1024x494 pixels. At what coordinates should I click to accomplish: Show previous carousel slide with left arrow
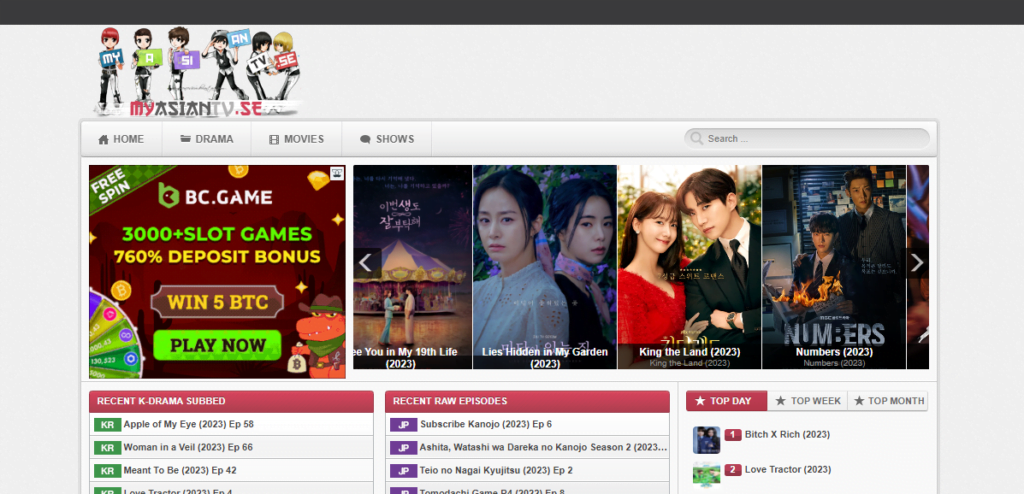click(x=366, y=263)
